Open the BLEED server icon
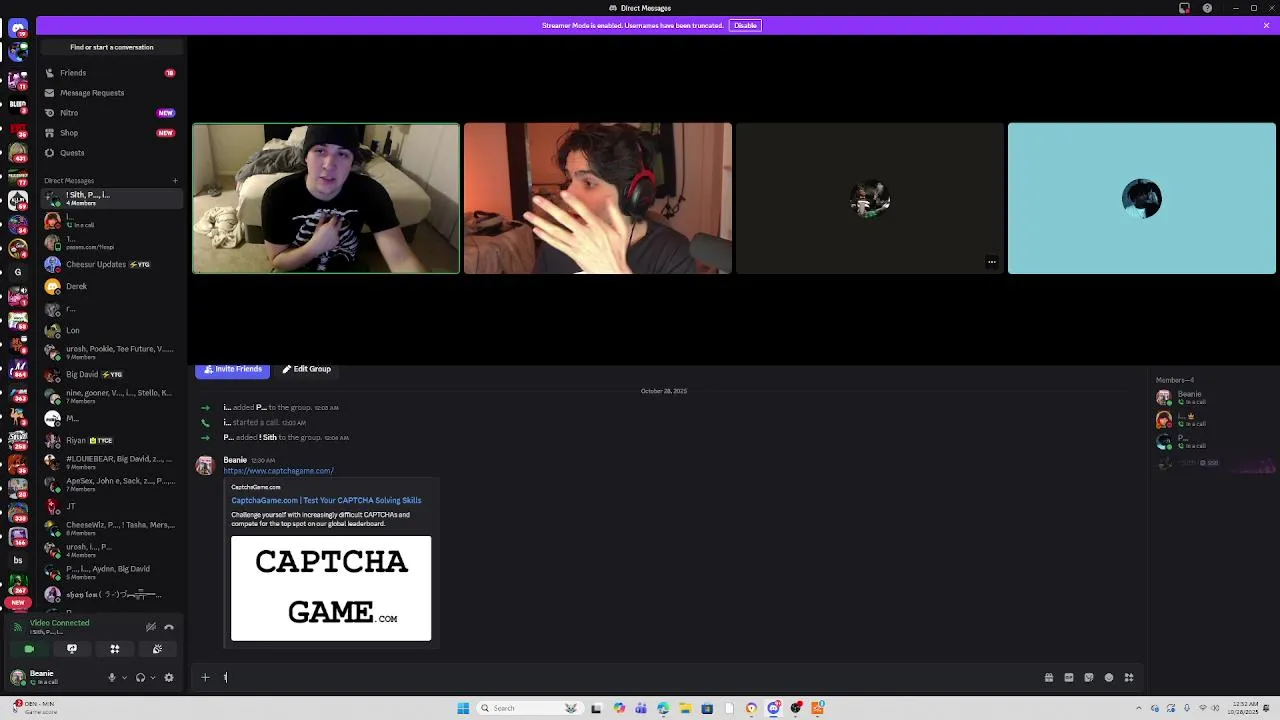 (x=17, y=103)
